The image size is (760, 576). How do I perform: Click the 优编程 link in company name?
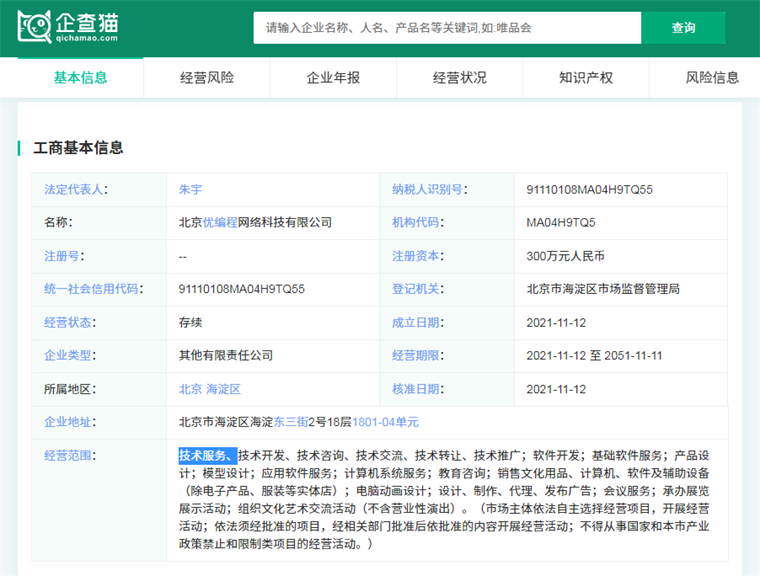pyautogui.click(x=220, y=223)
